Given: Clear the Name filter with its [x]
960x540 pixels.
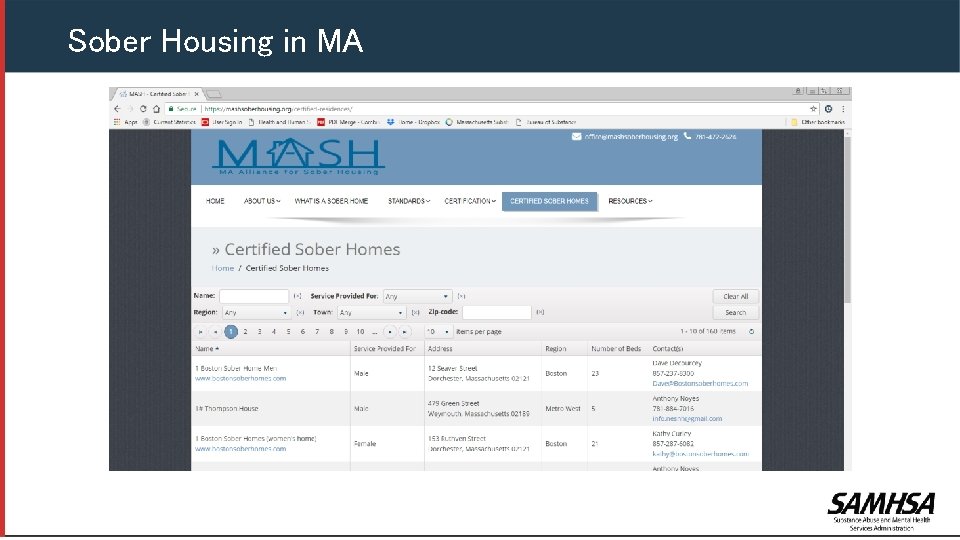Looking at the screenshot, I should [x=297, y=296].
